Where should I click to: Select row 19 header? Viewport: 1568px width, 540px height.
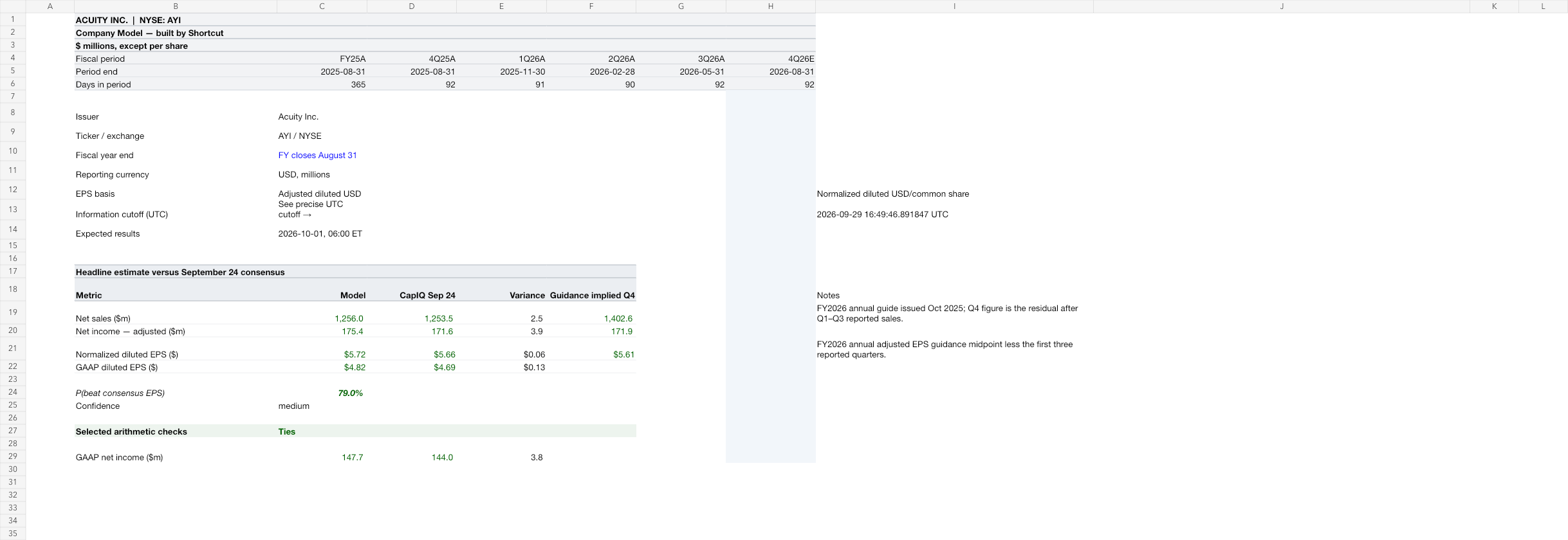pos(13,312)
